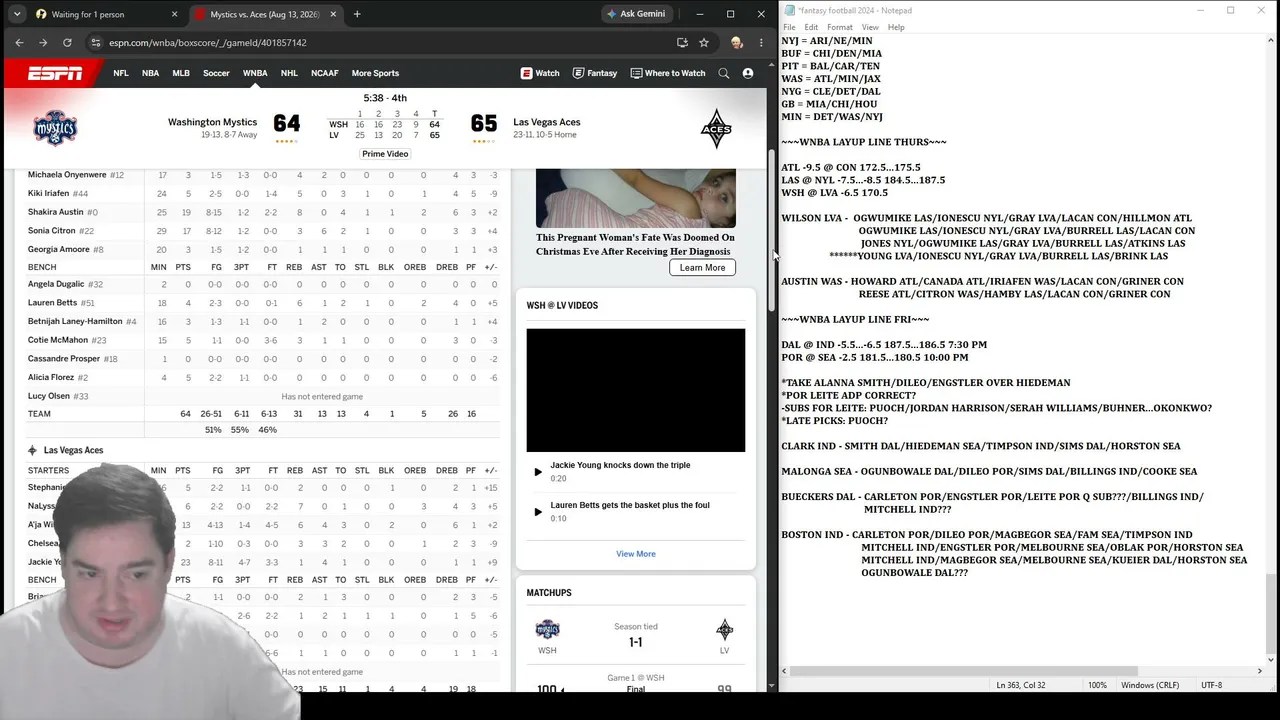Click the install app icon in address bar
The width and height of the screenshot is (1280, 720).
click(x=682, y=43)
